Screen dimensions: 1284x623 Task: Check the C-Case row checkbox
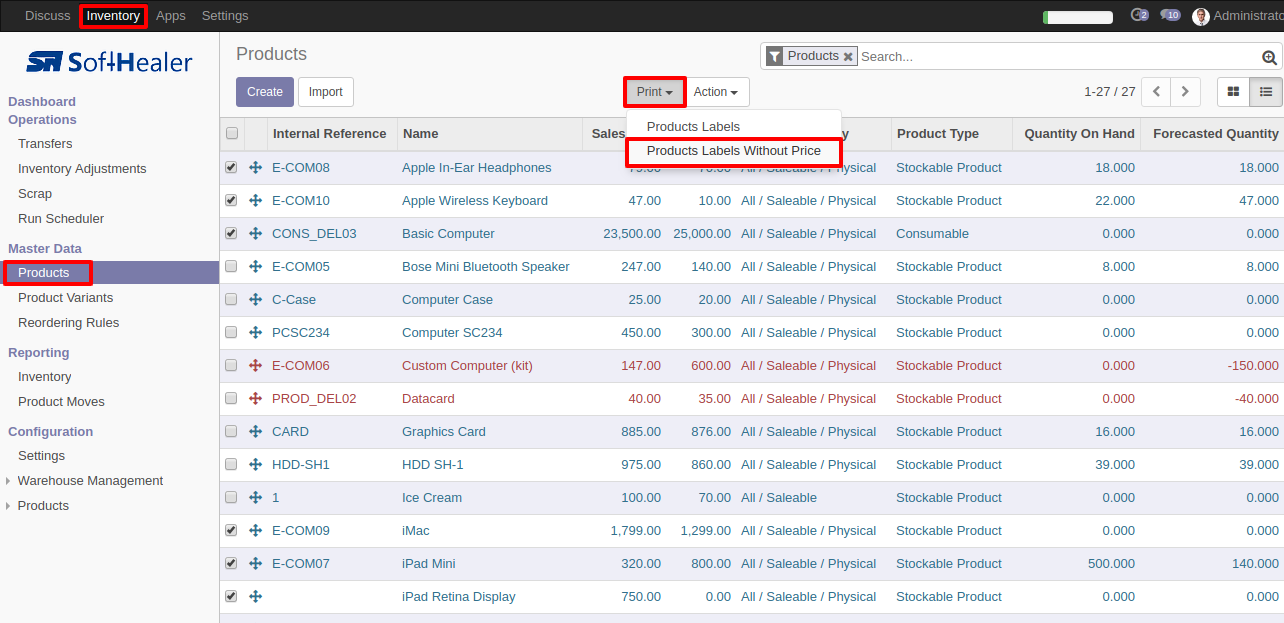232,300
